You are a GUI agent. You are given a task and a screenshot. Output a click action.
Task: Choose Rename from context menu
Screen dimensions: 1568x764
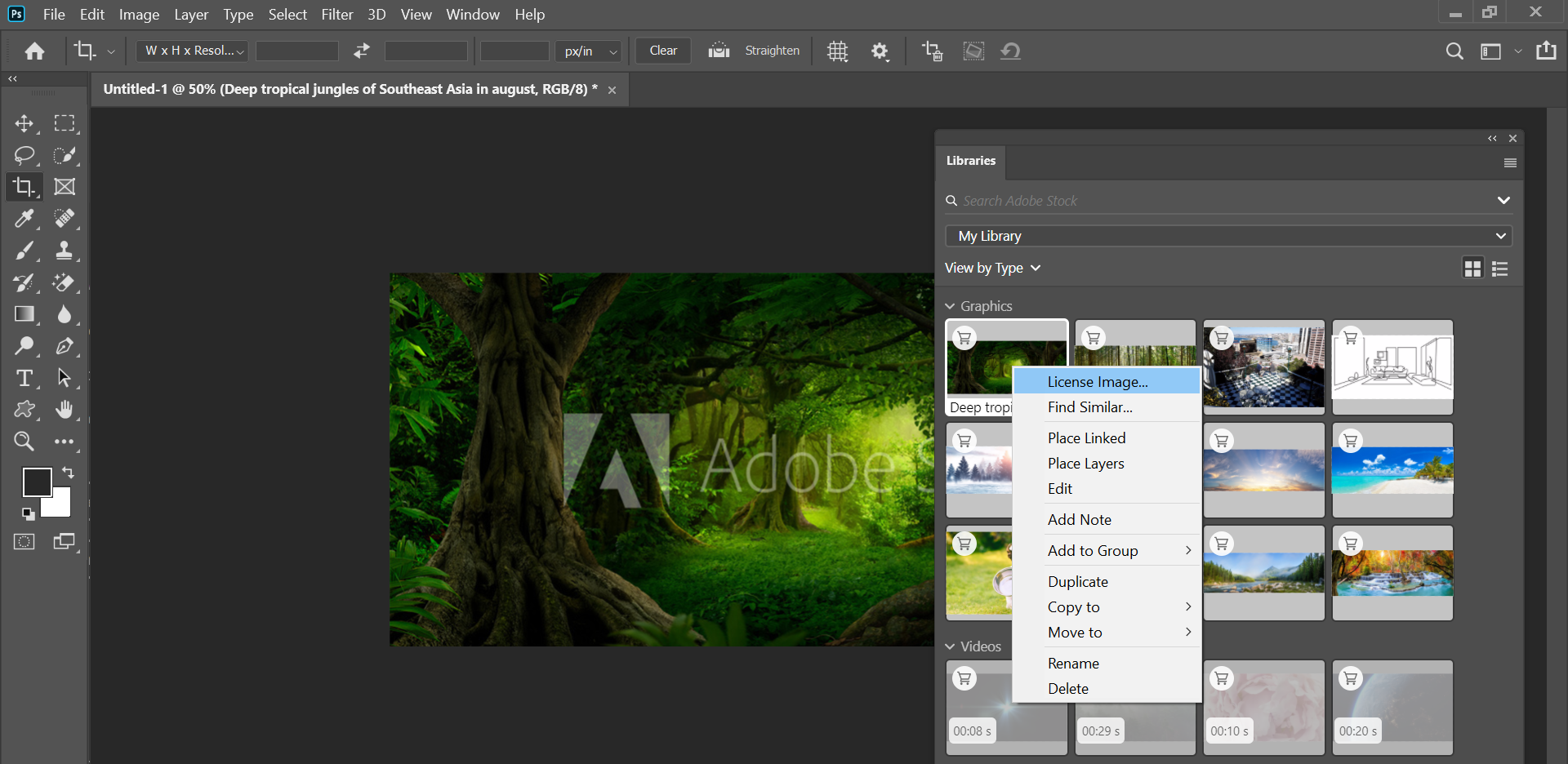click(x=1107, y=664)
